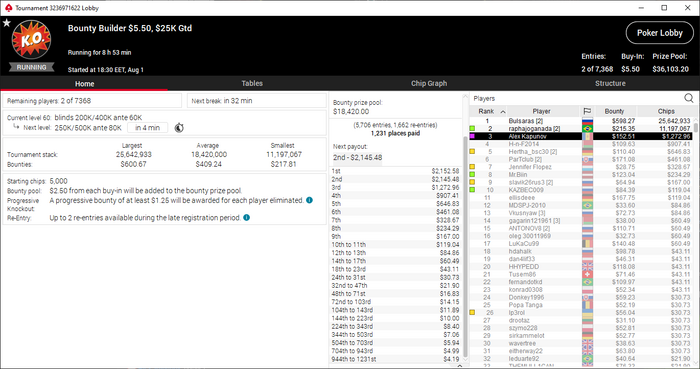Viewport: 700px width, 369px height.
Task: Click the Remaining players 2 of 7368 field
Action: pyautogui.click(x=92, y=101)
